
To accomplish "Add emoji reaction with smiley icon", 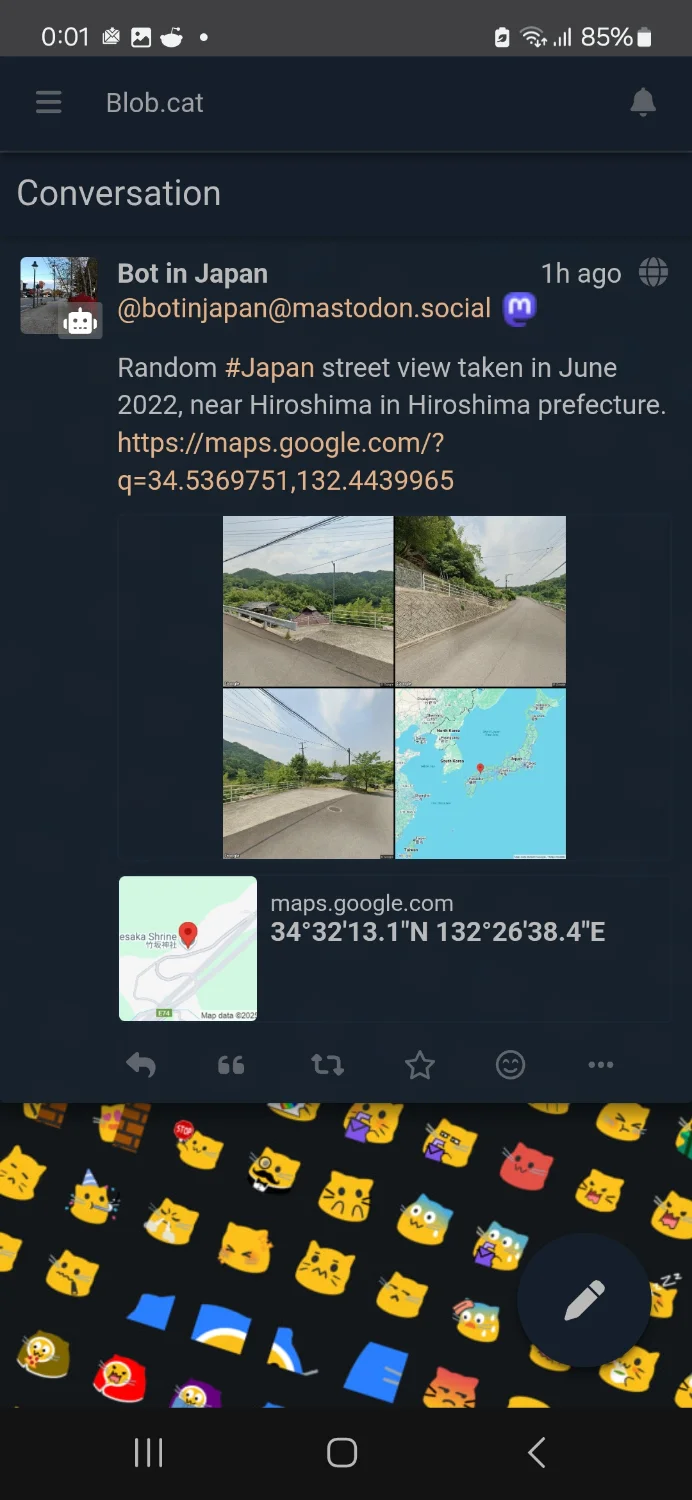I will pos(510,1065).
